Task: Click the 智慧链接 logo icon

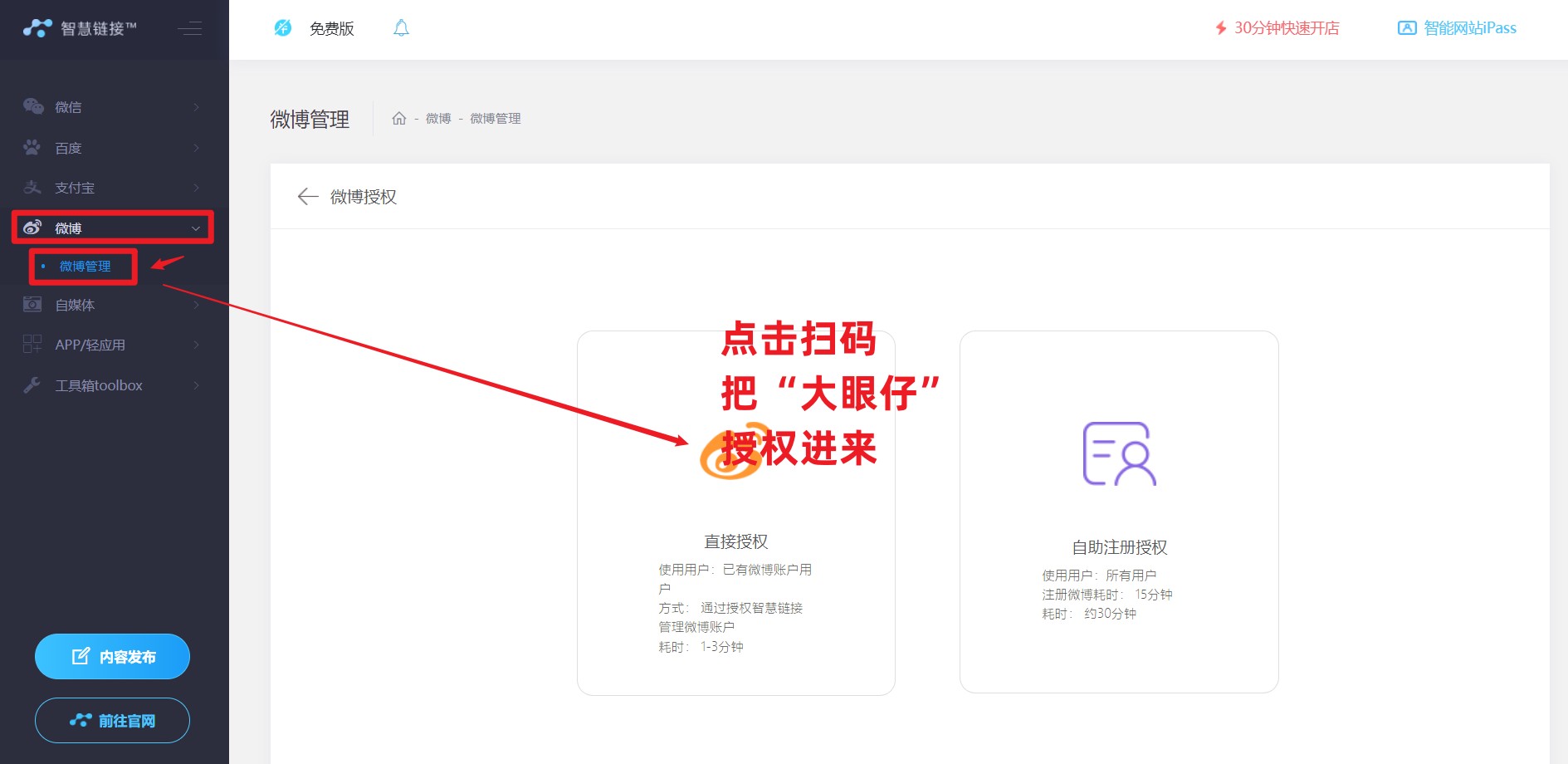Action: click(37, 28)
